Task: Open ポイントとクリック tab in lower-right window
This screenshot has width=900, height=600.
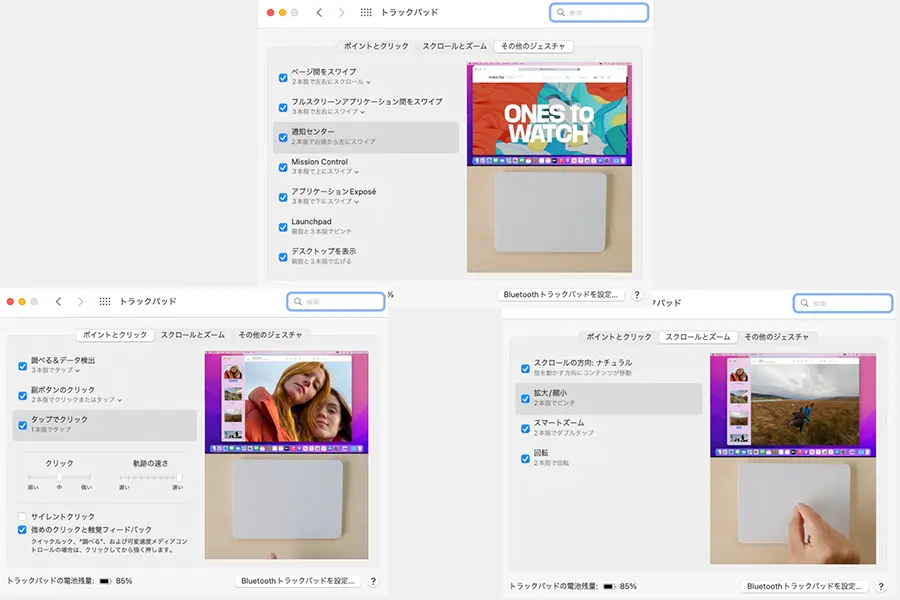Action: click(x=619, y=337)
